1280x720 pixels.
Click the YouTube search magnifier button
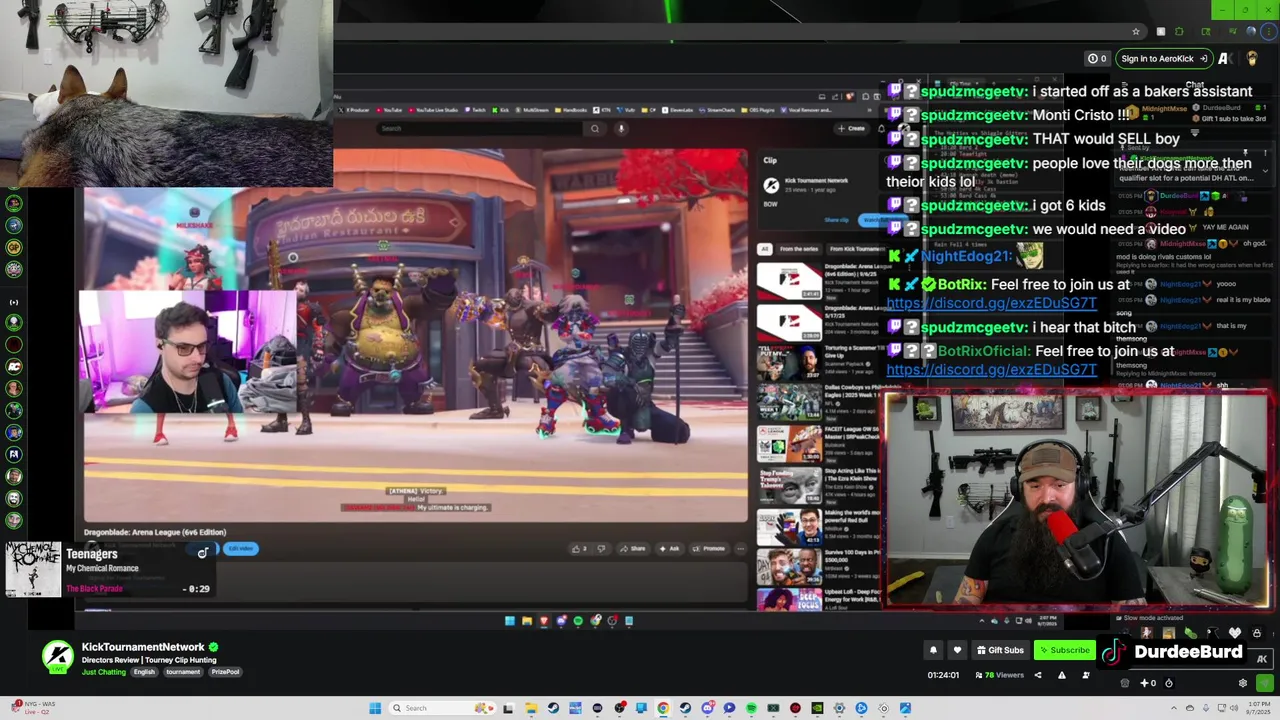595,128
